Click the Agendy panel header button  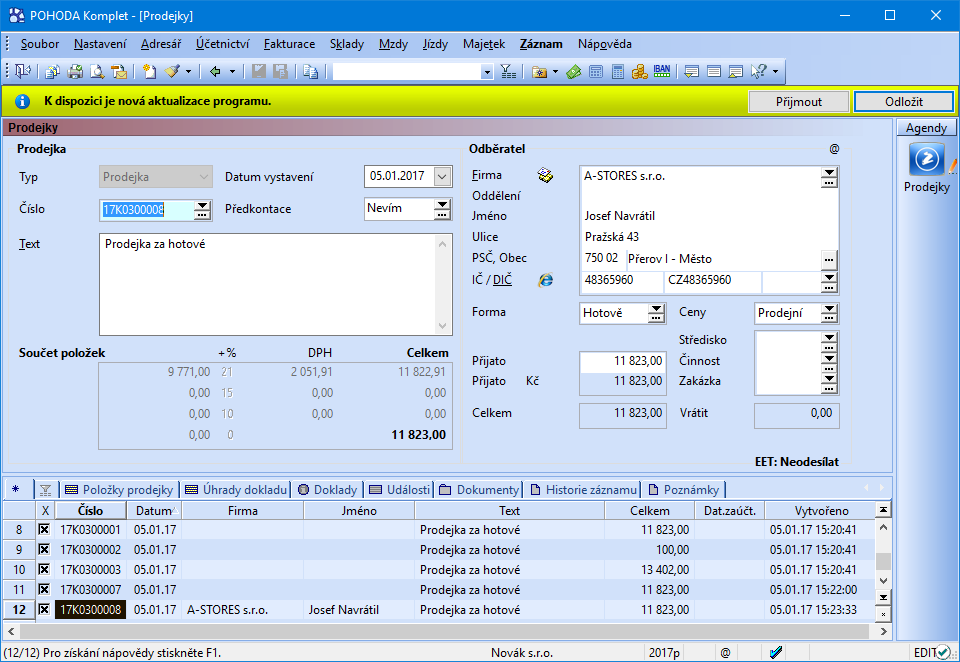[926, 128]
